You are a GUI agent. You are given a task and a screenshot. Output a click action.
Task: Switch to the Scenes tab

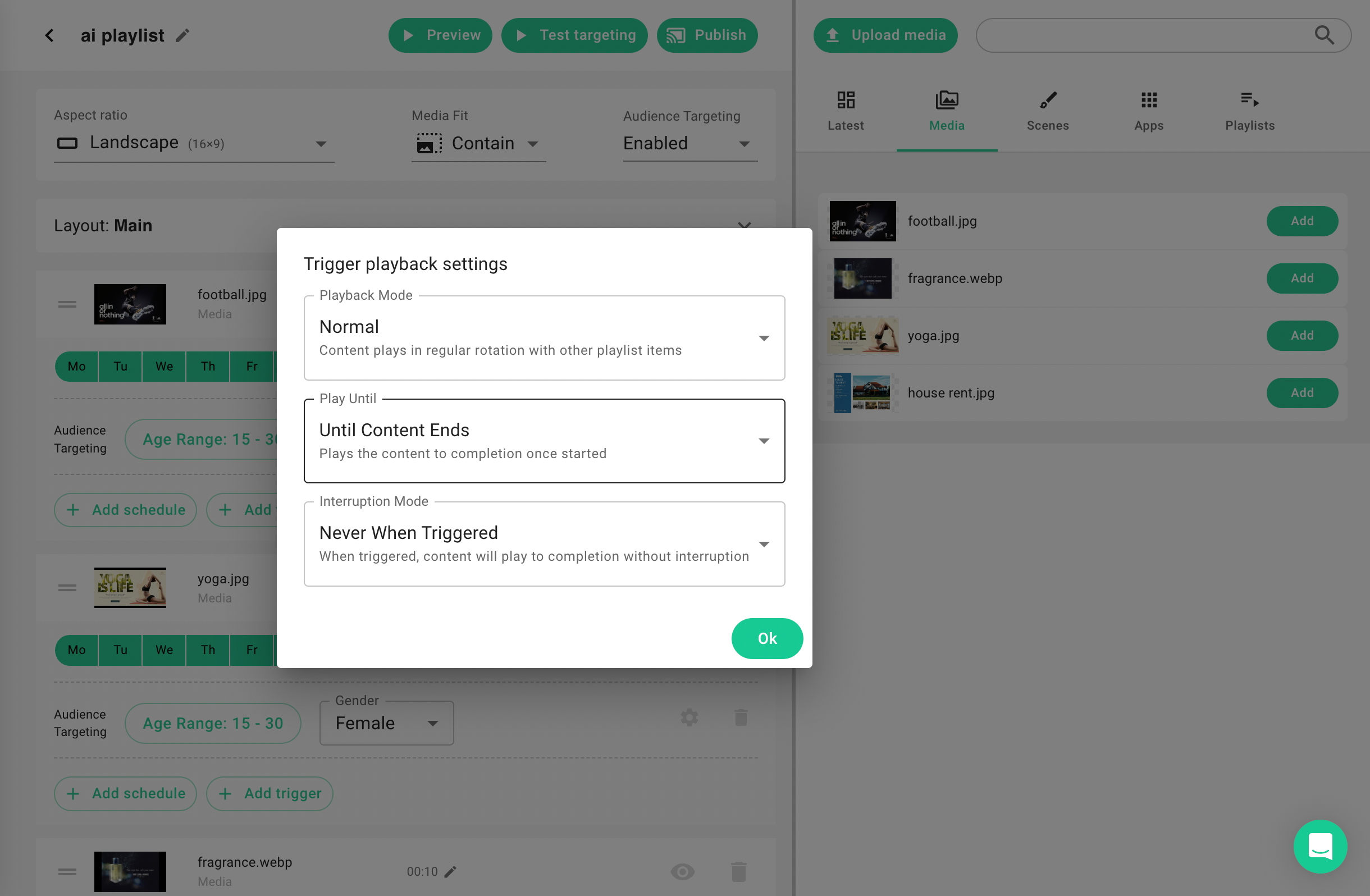tap(1047, 112)
